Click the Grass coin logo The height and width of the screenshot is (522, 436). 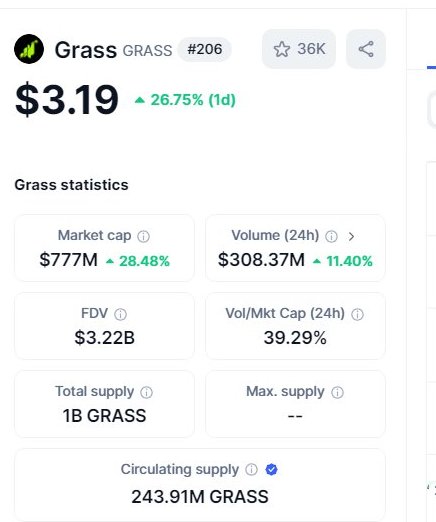[29, 49]
